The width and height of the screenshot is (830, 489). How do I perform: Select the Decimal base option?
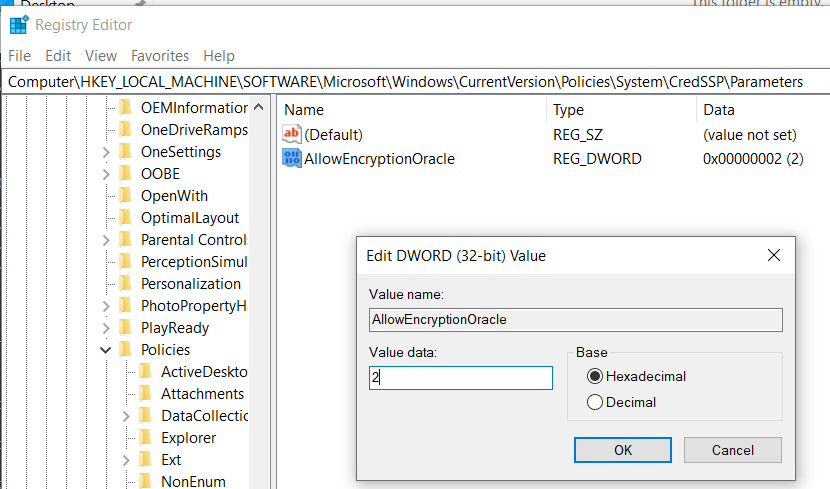click(x=595, y=402)
